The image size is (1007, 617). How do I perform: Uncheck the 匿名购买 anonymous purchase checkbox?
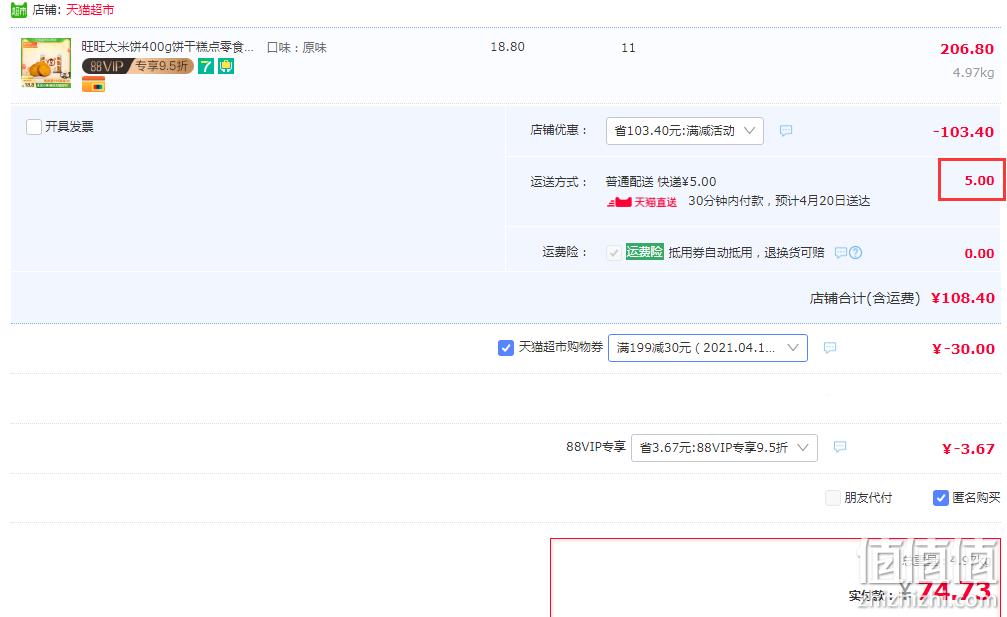click(x=940, y=498)
